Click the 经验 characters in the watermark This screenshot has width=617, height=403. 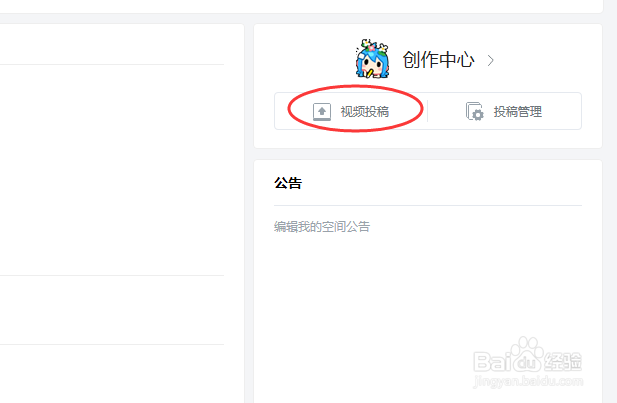tap(563, 361)
